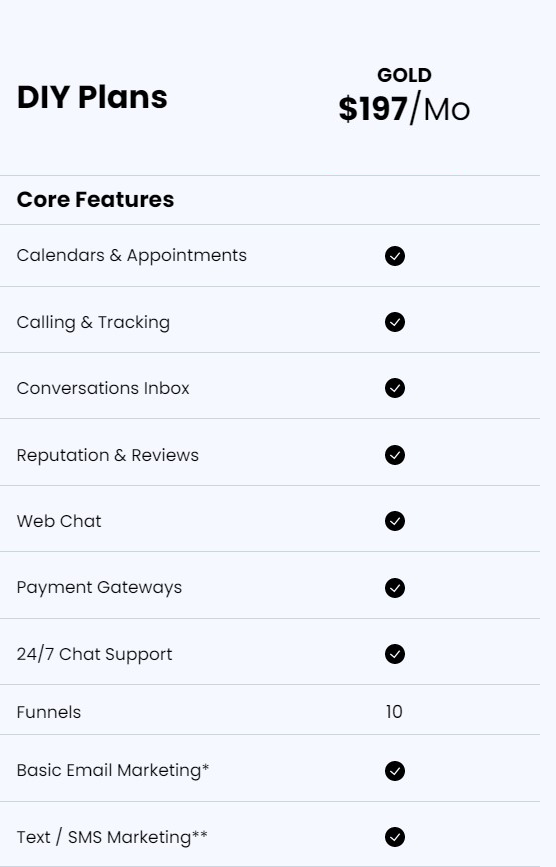Viewport: 556px width, 867px height.
Task: Click the 24/7 Chat Support checkmark icon
Action: [x=395, y=654]
